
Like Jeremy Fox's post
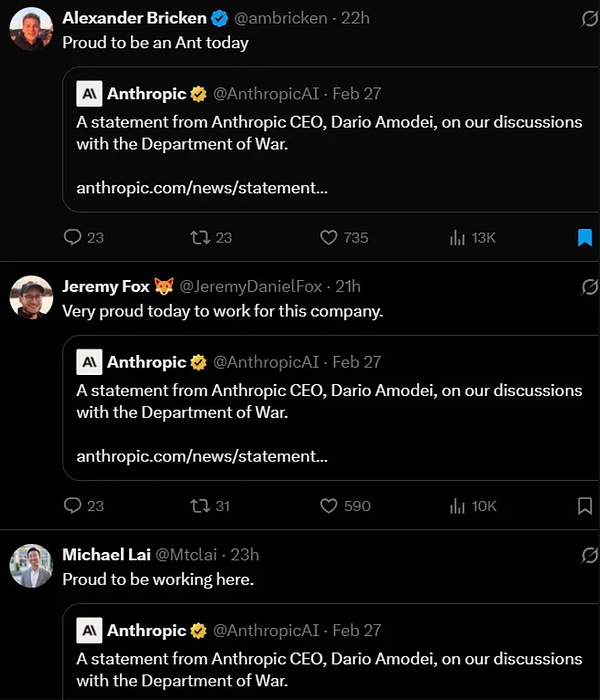[x=329, y=506]
